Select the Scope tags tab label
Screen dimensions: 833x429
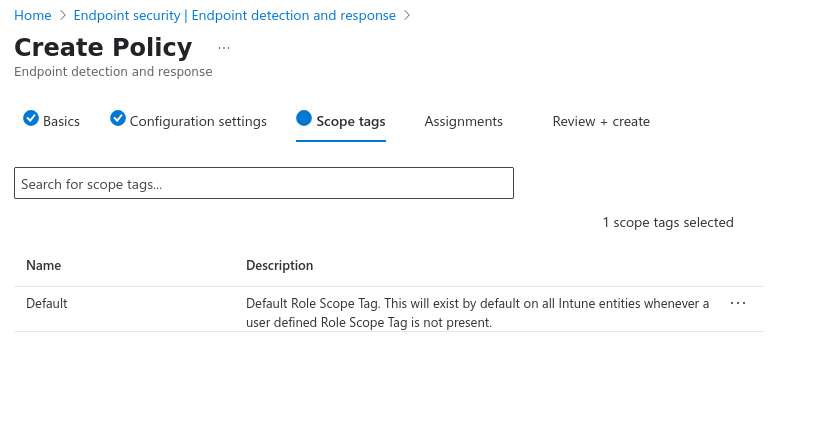(350, 121)
